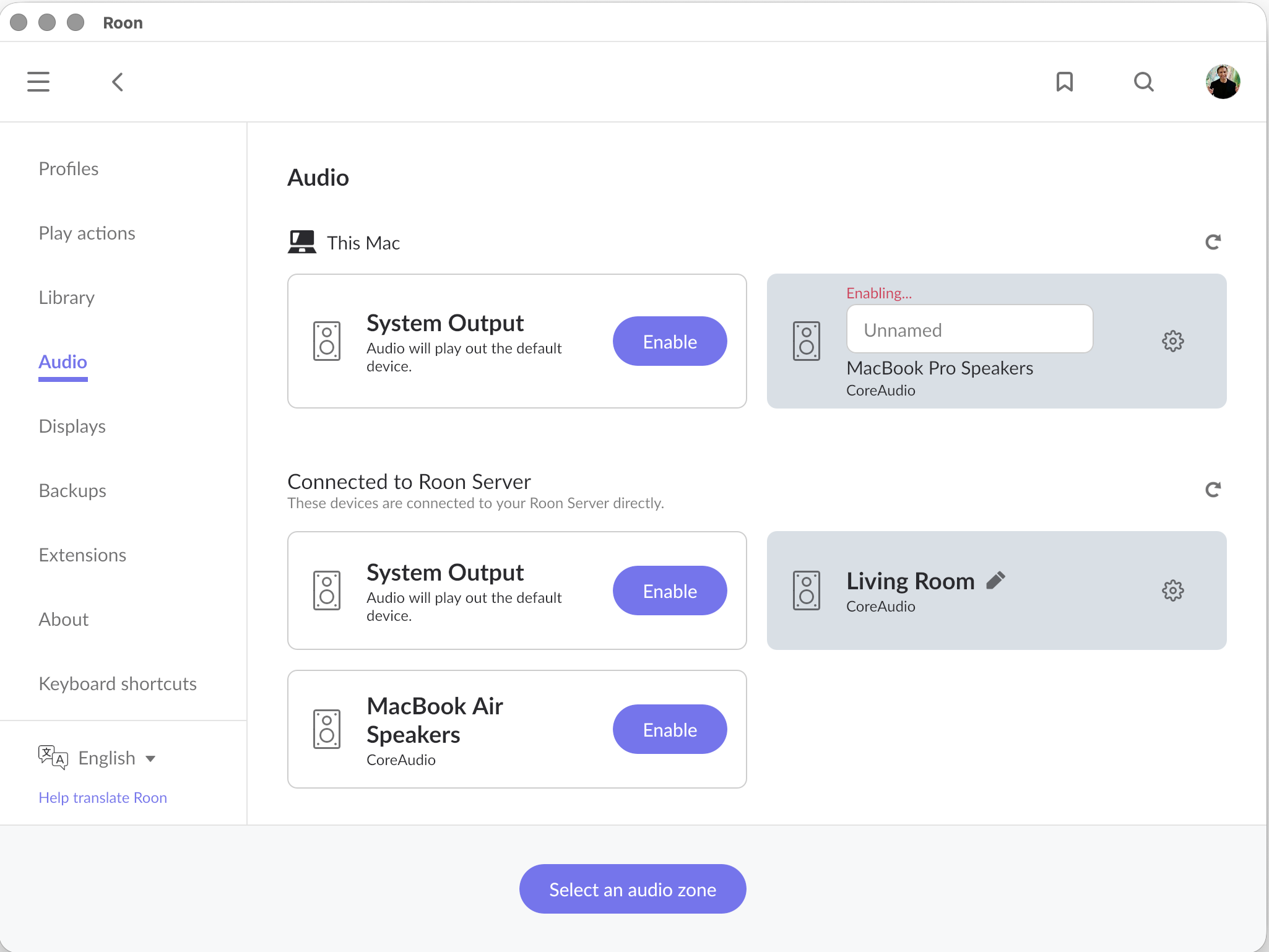The width and height of the screenshot is (1269, 952).
Task: Click the back arrow
Action: (118, 82)
